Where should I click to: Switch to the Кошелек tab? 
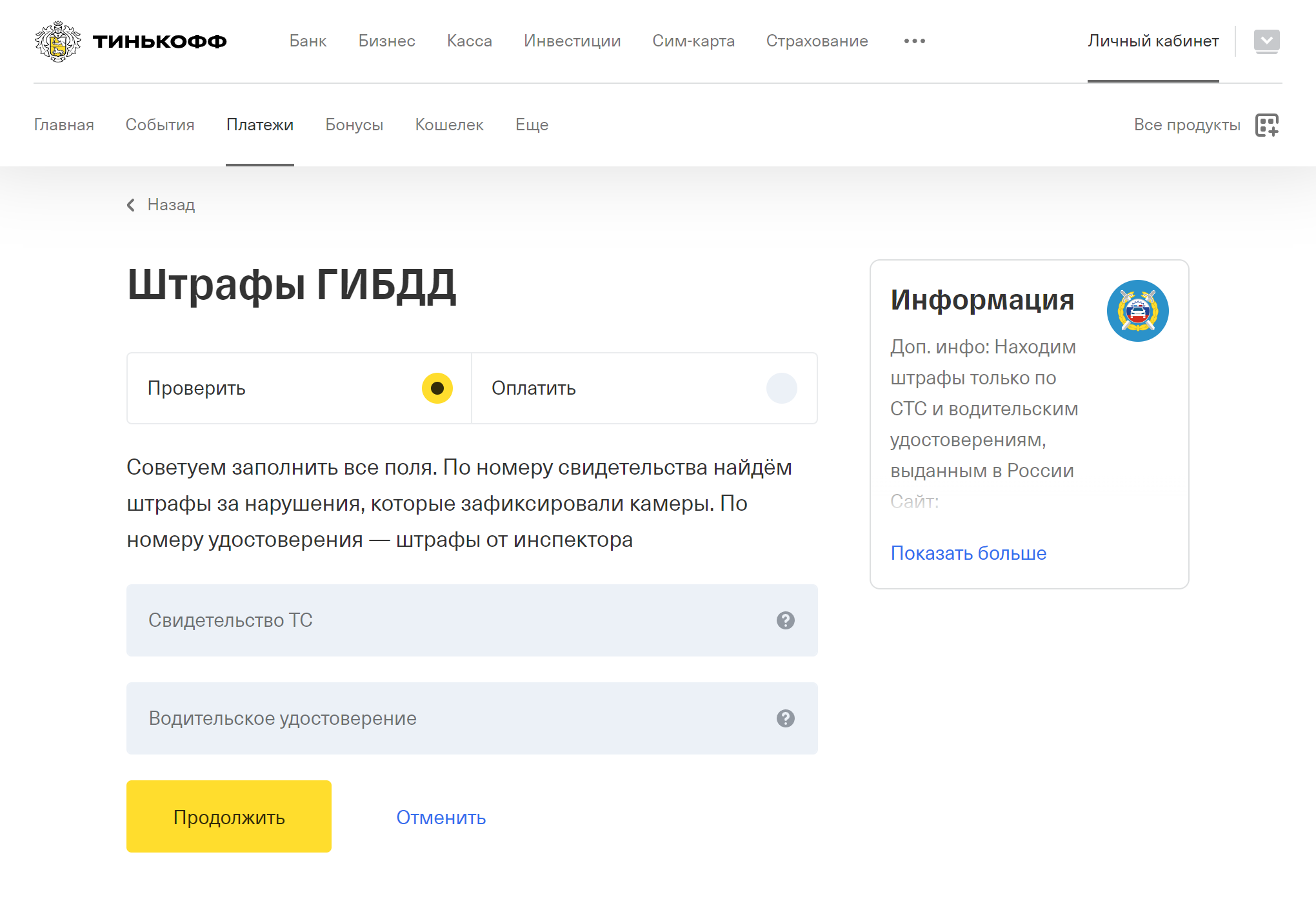[449, 125]
